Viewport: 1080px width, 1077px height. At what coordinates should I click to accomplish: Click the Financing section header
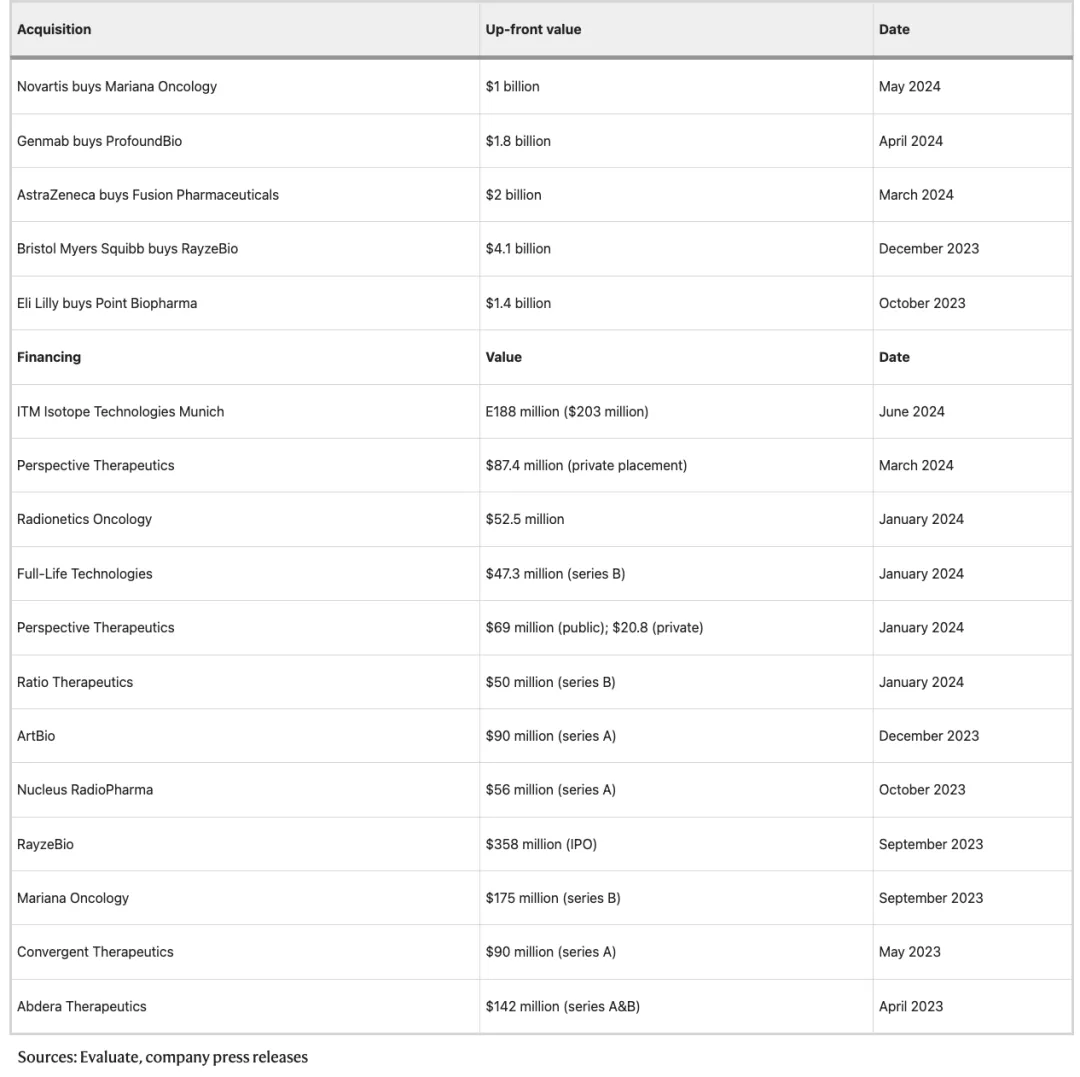[x=49, y=357]
